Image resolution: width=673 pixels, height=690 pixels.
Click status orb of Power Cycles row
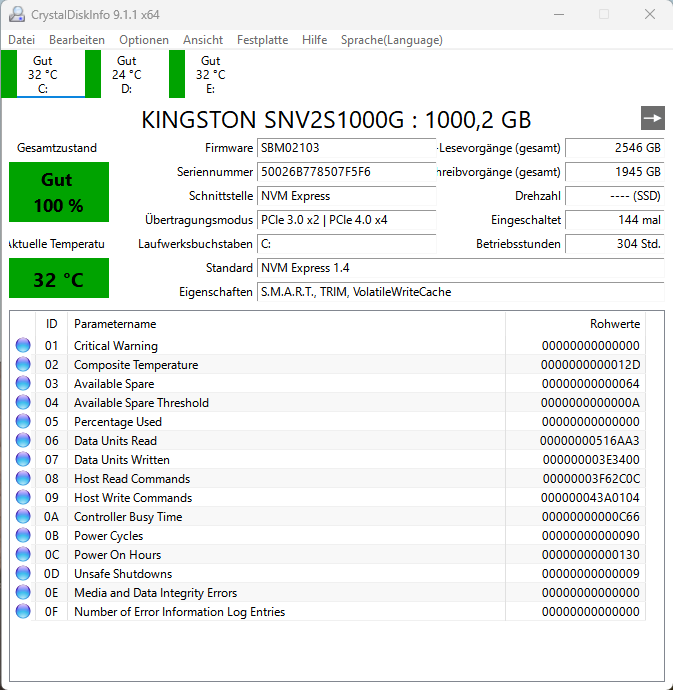(x=23, y=536)
